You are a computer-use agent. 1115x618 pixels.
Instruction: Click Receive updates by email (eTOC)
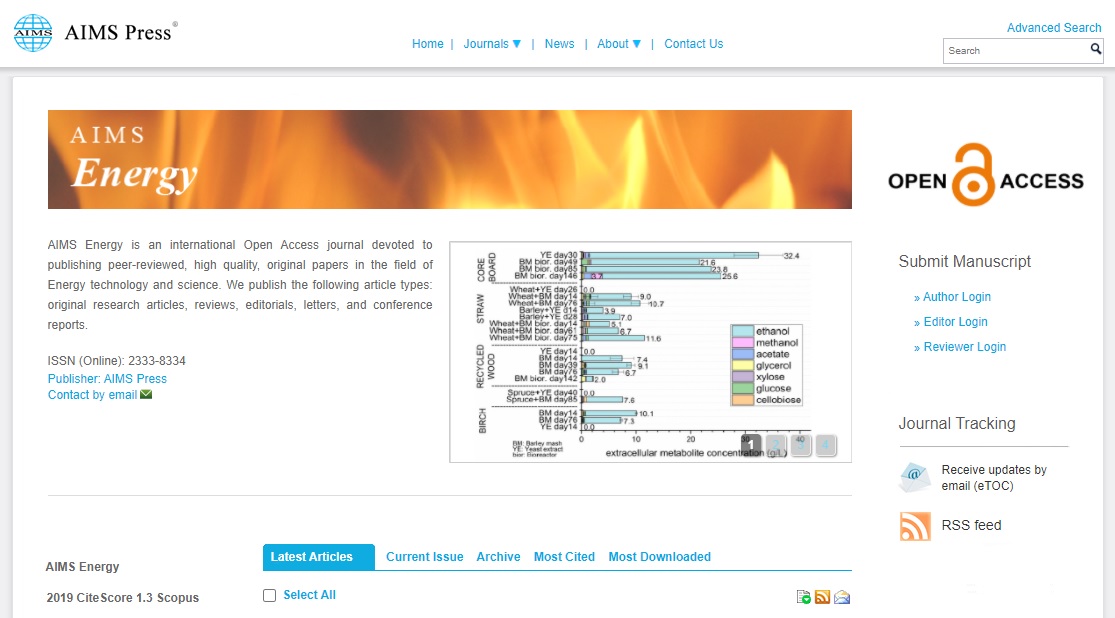tap(994, 478)
